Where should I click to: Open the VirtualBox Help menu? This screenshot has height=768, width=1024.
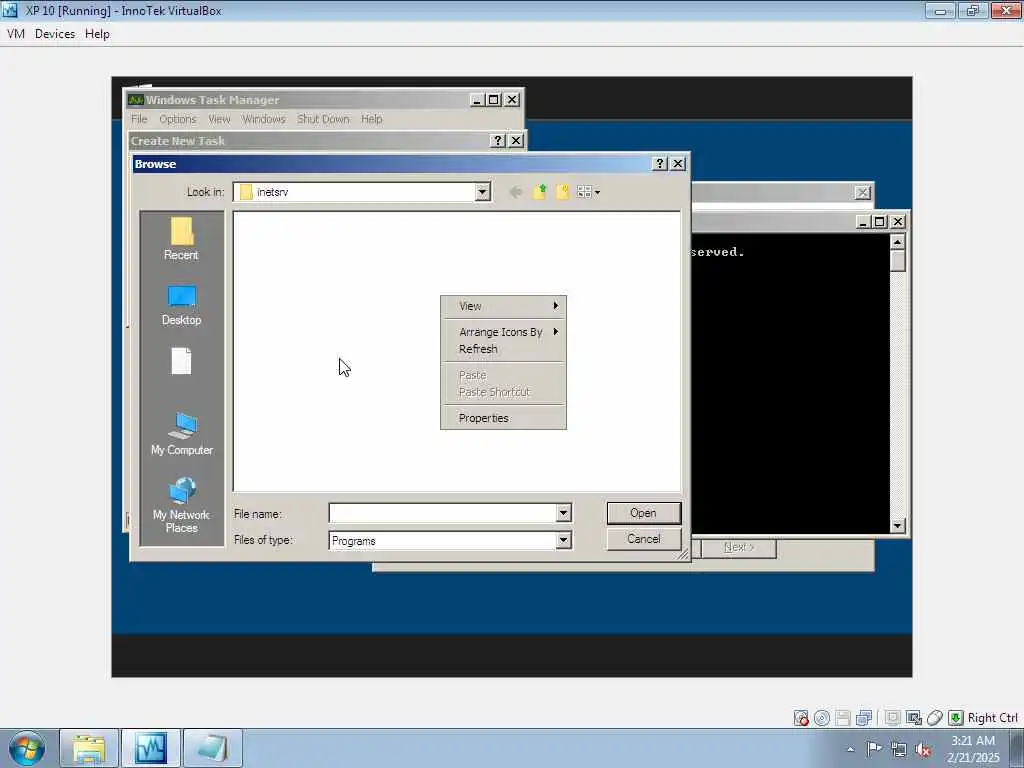[x=97, y=34]
